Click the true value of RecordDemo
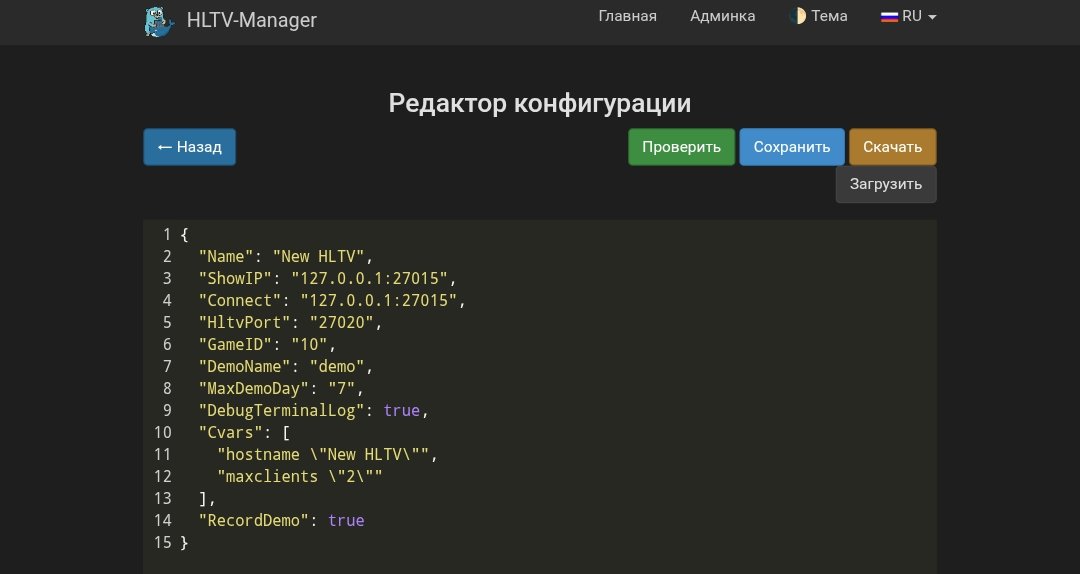Screen dimensions: 1080x574 (x=346, y=521)
